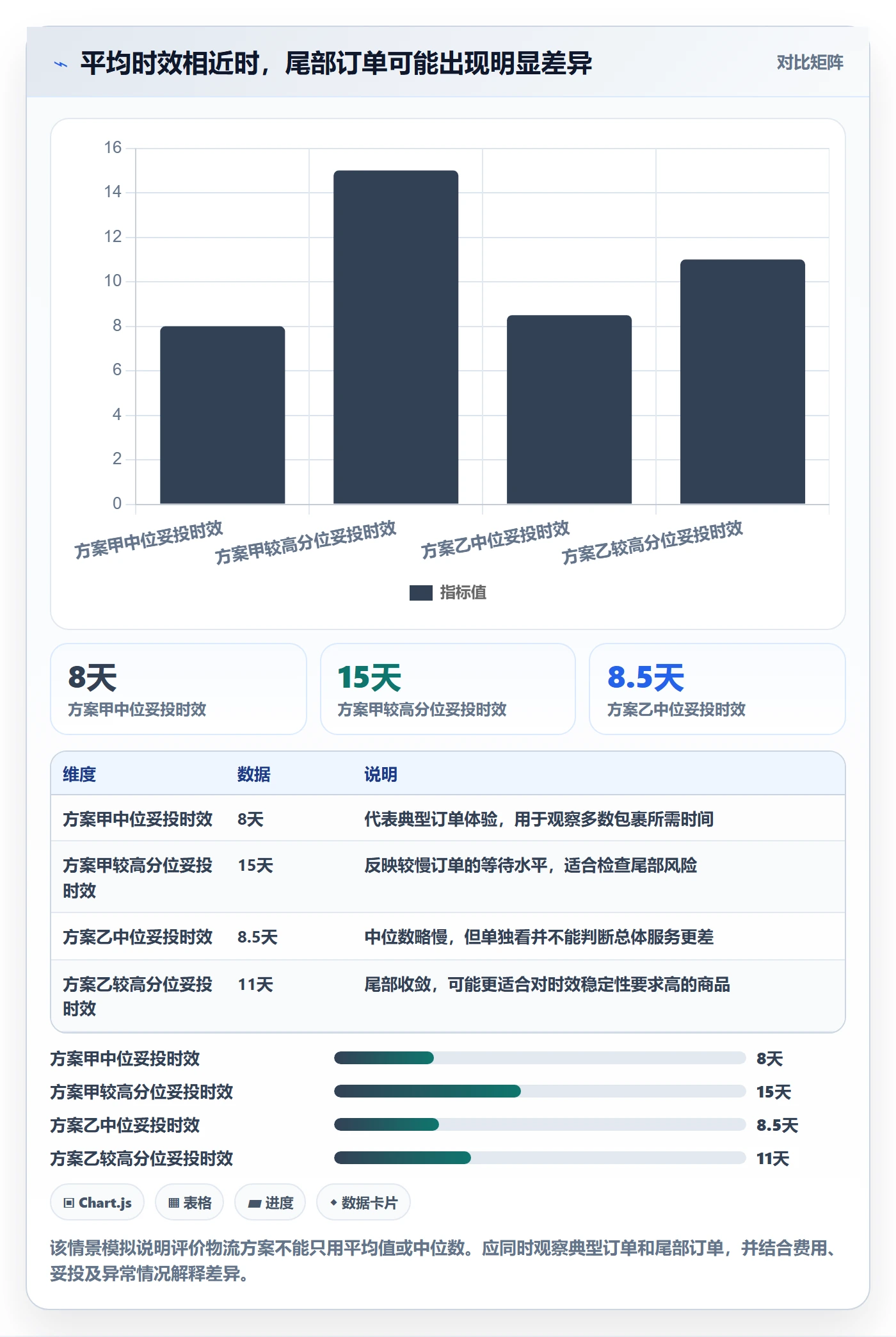Click the 16 y-axis tick label

point(113,148)
